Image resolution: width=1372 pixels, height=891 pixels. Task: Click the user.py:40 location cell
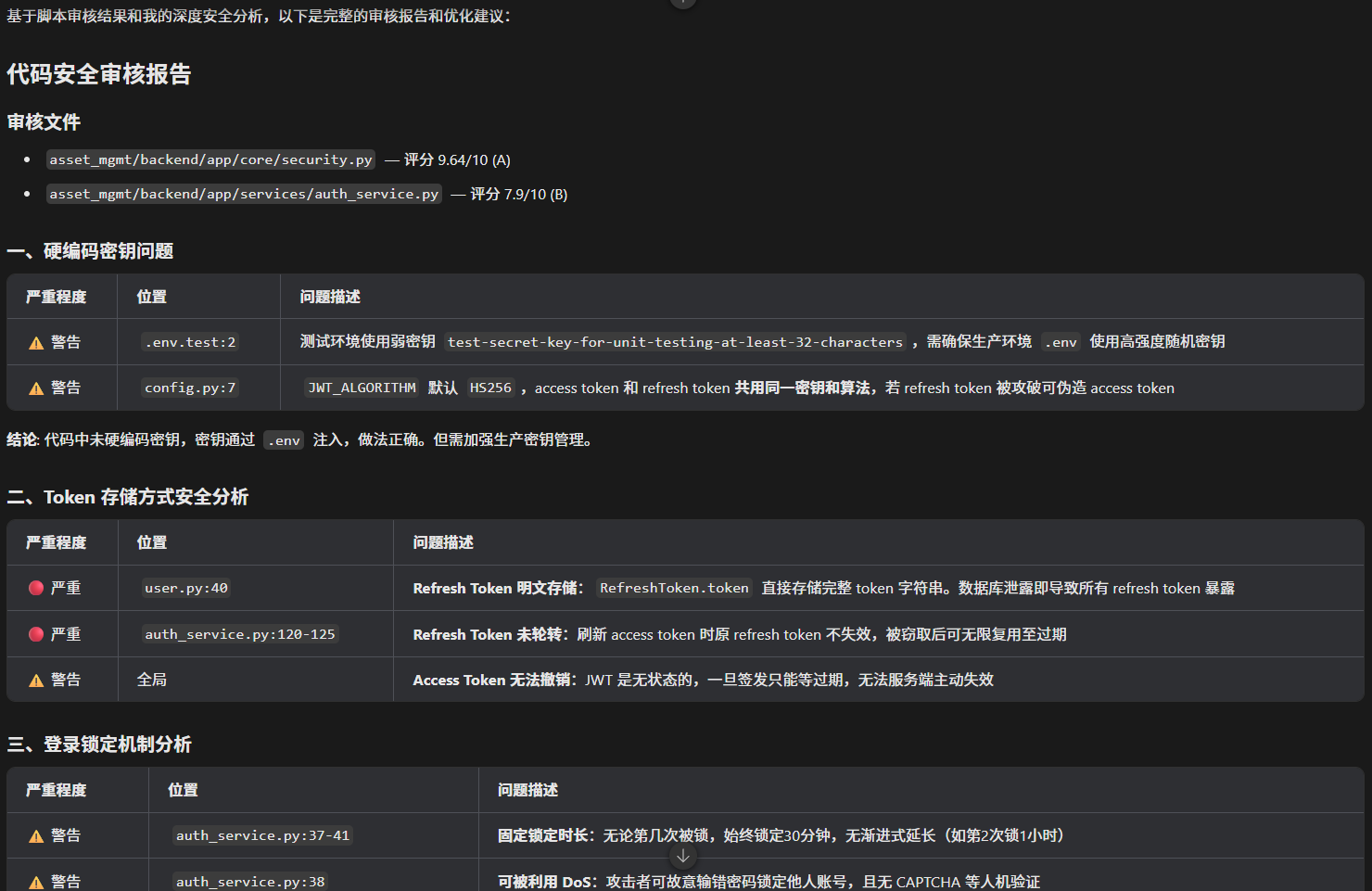click(186, 588)
